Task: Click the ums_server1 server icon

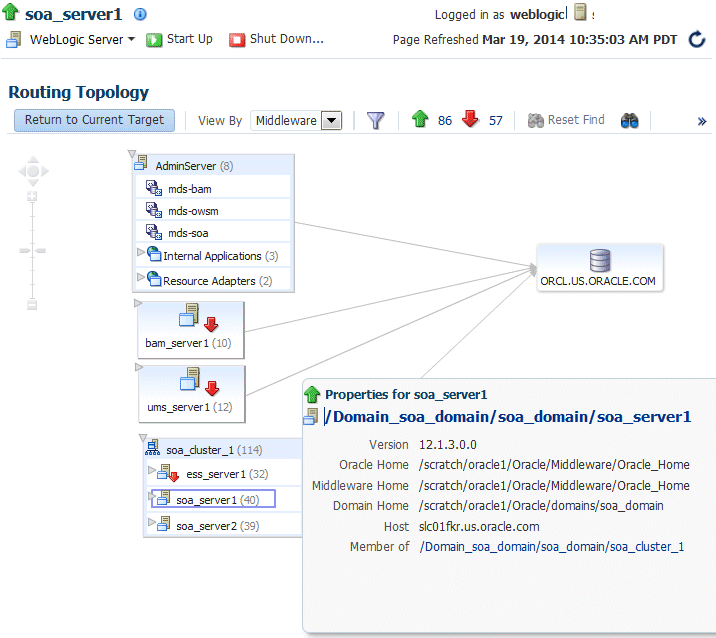Action: (190, 379)
